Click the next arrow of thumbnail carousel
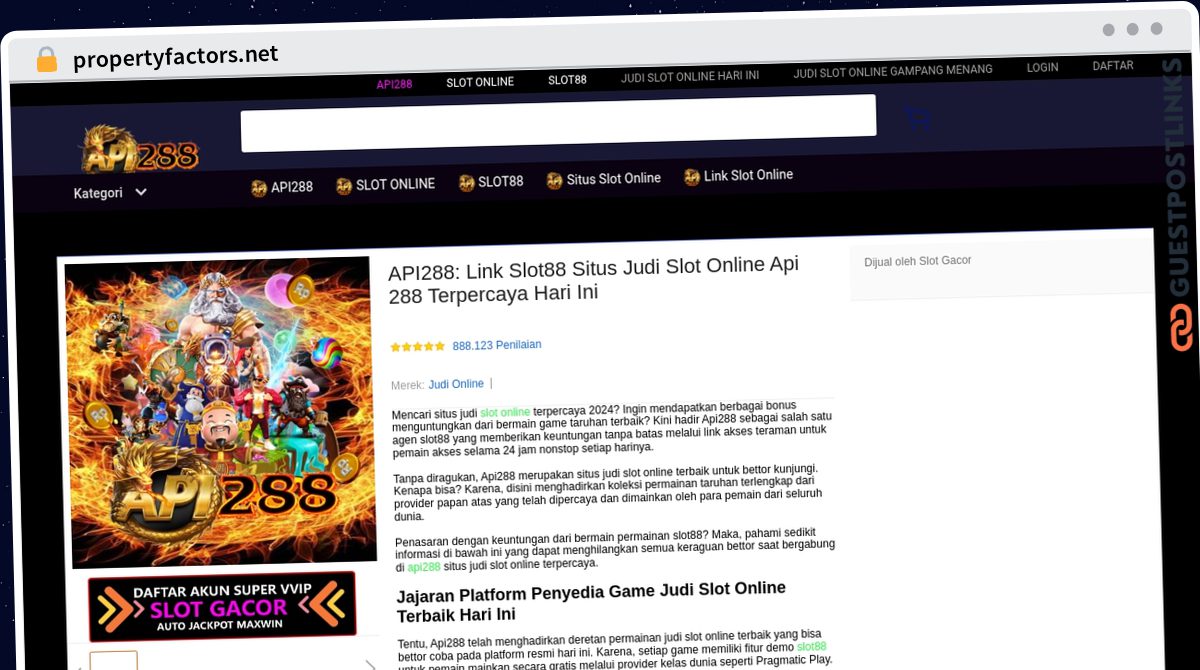 pos(370,663)
